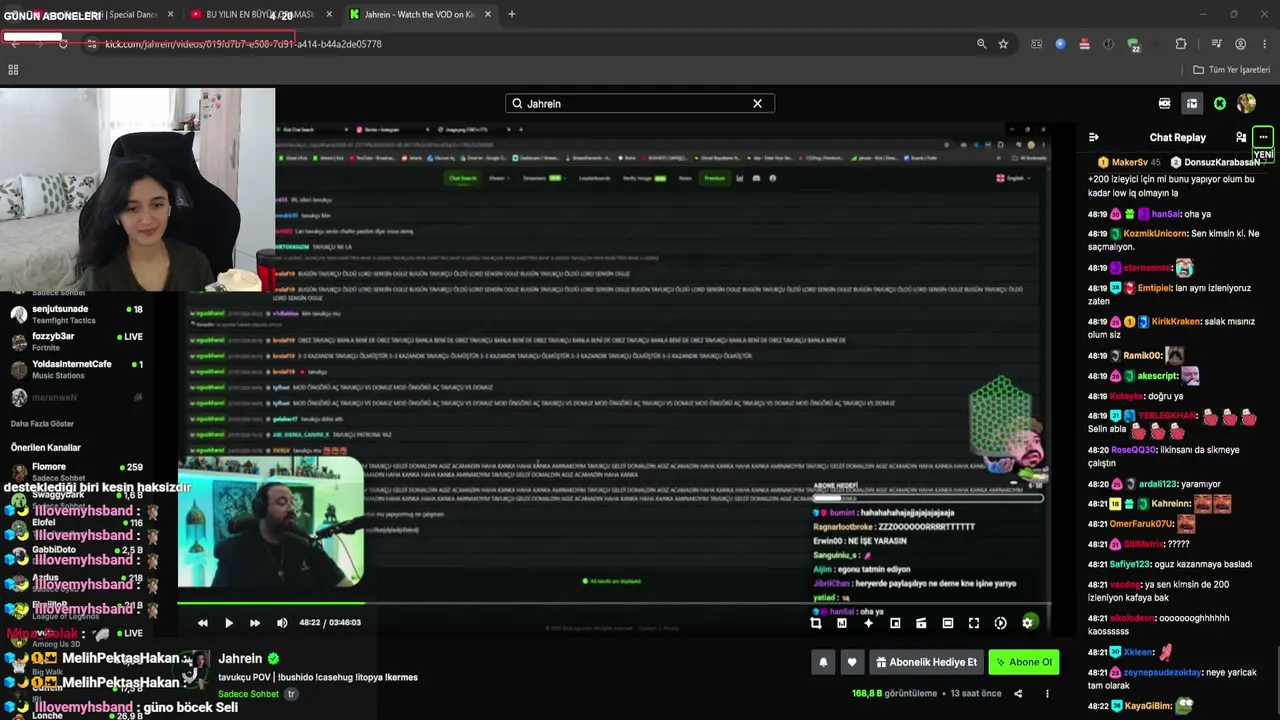Viewport: 1280px width, 720px height.
Task: Open the media controls music icon
Action: pyautogui.click(x=1216, y=44)
